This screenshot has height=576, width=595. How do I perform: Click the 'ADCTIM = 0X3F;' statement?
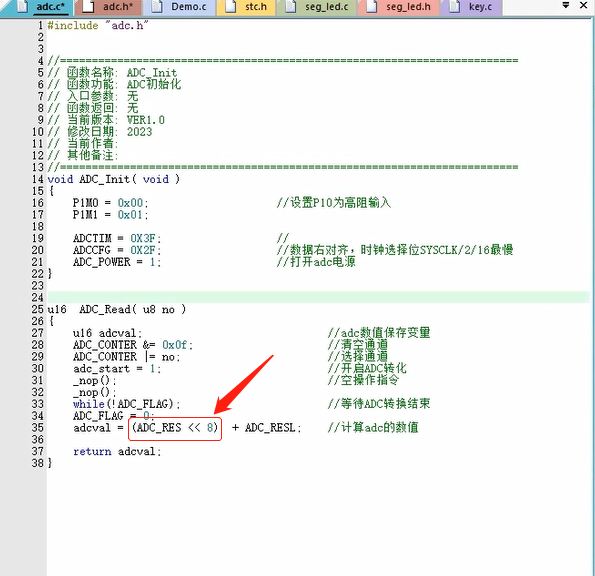(117, 238)
